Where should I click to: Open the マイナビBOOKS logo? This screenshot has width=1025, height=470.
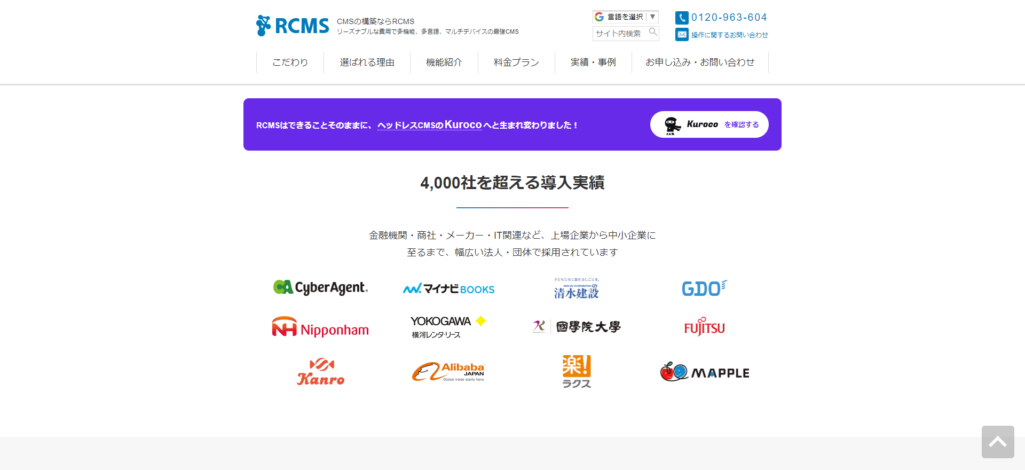tap(448, 288)
